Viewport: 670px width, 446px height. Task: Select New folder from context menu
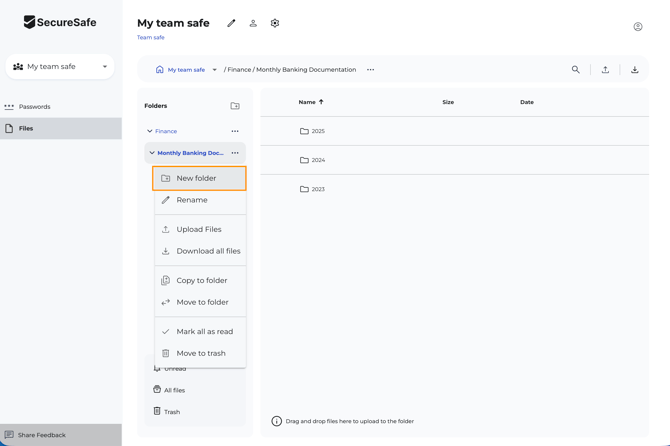tap(199, 178)
